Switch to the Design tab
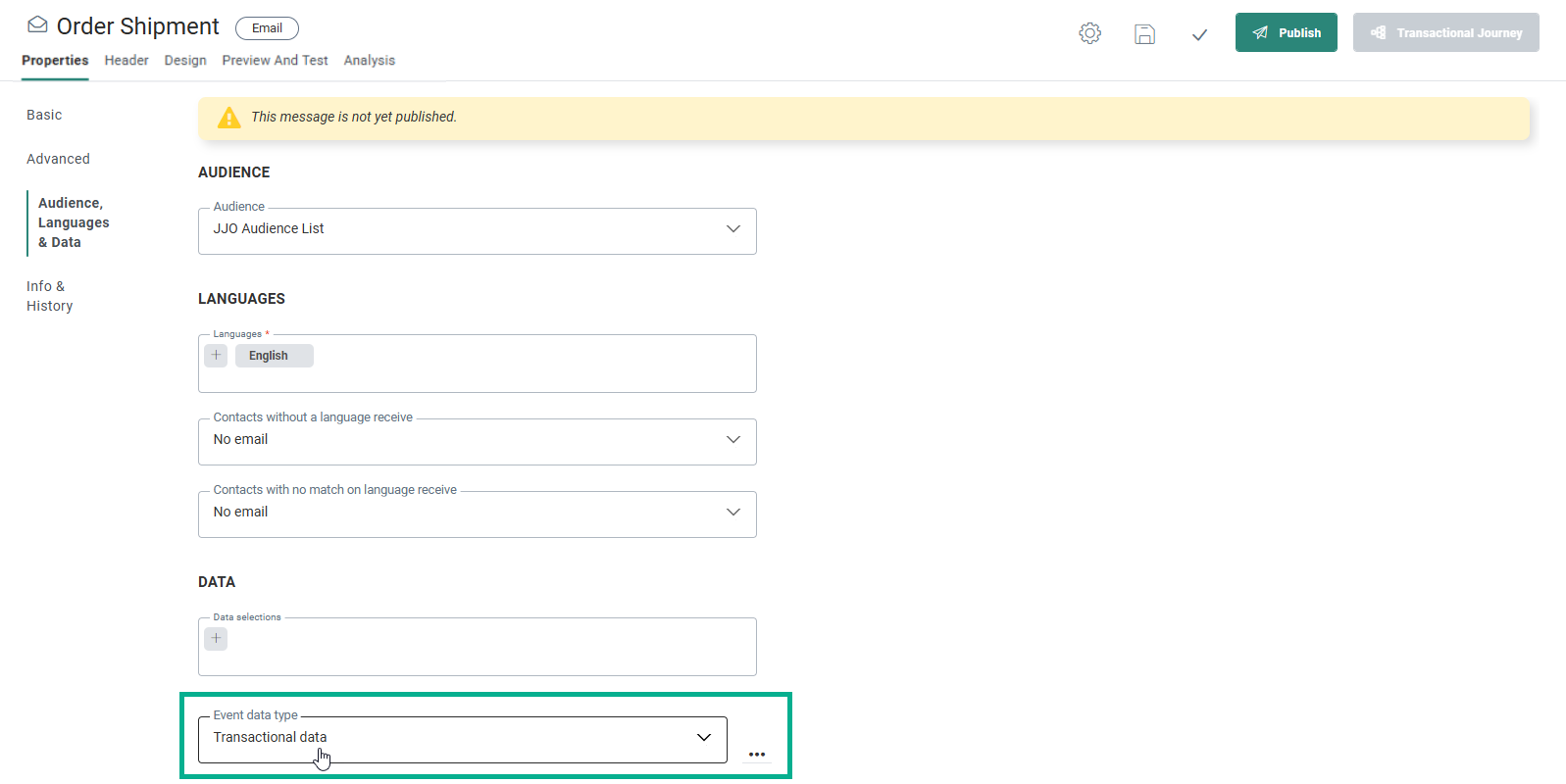Screen dimensions: 1566x784 pyautogui.click(x=185, y=61)
